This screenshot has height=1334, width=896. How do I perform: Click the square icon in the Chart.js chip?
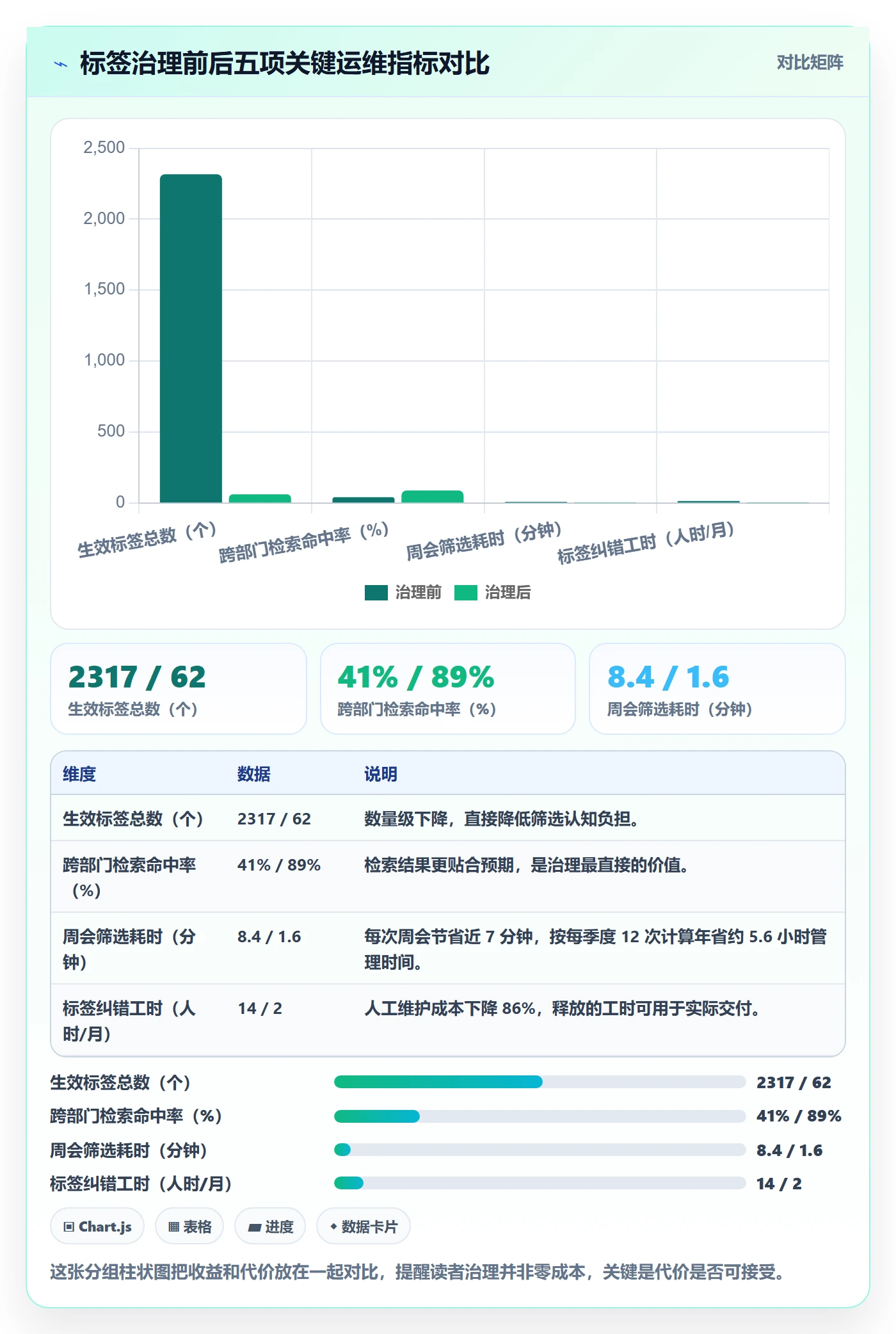[x=69, y=1227]
